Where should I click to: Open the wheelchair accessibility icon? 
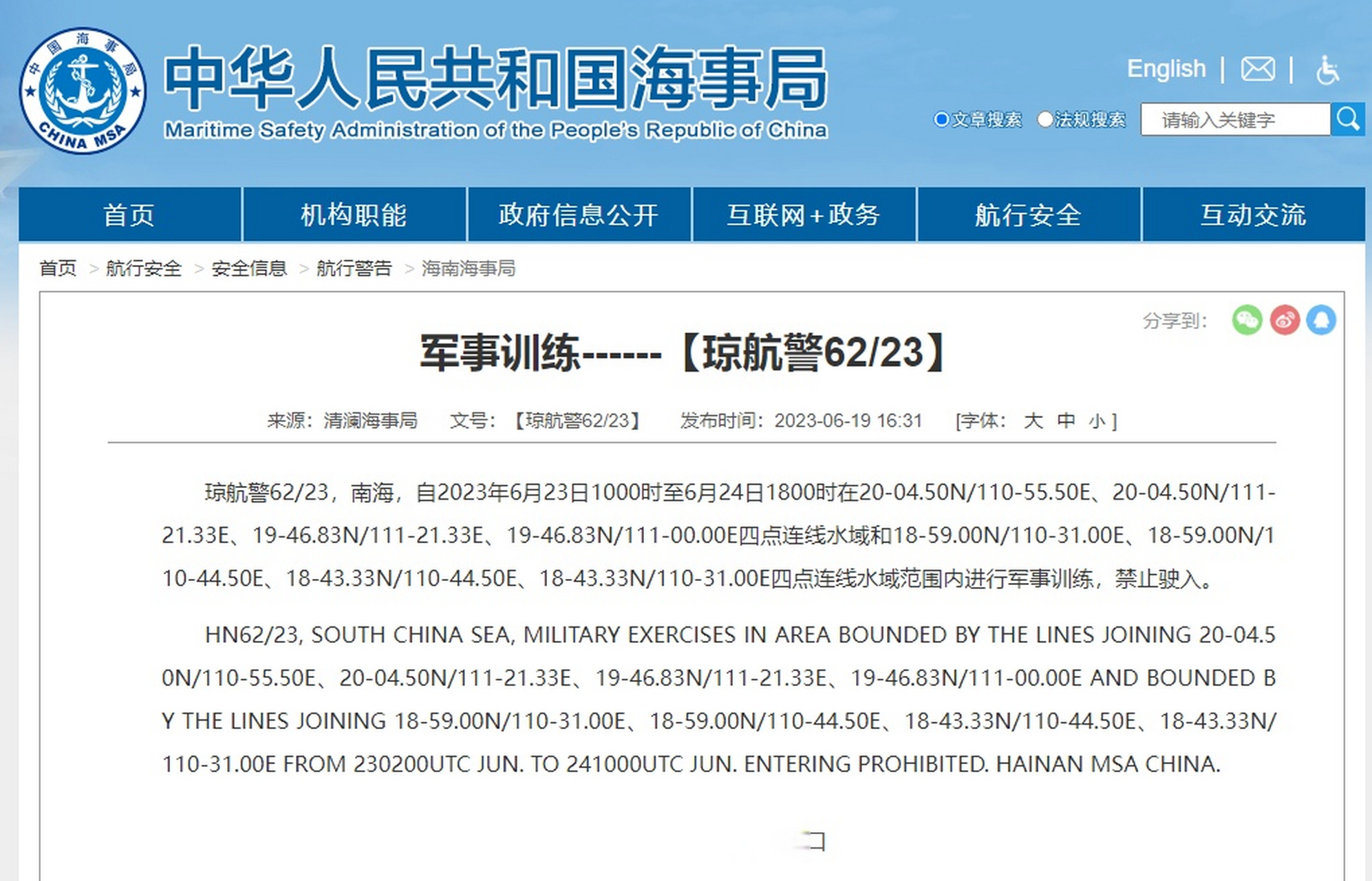[x=1328, y=70]
